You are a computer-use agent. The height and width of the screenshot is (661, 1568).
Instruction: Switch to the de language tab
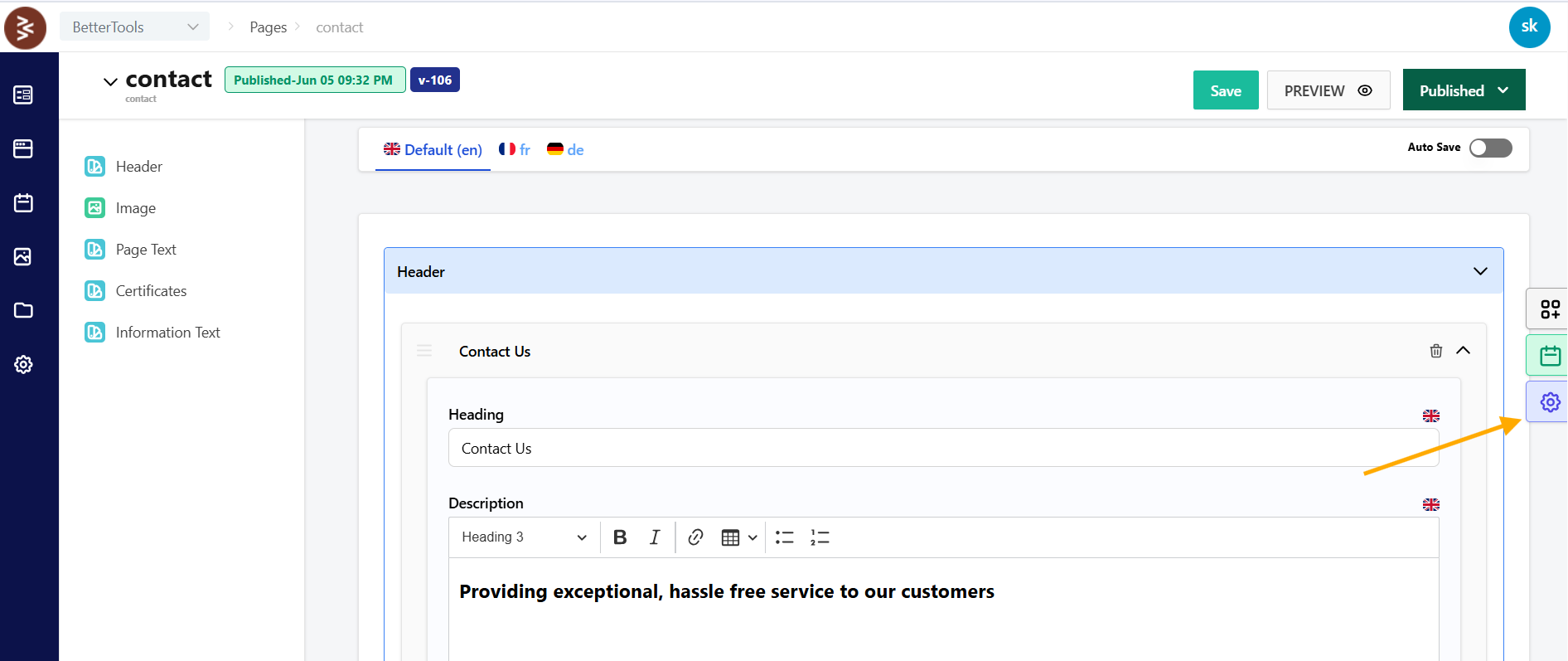(x=566, y=149)
